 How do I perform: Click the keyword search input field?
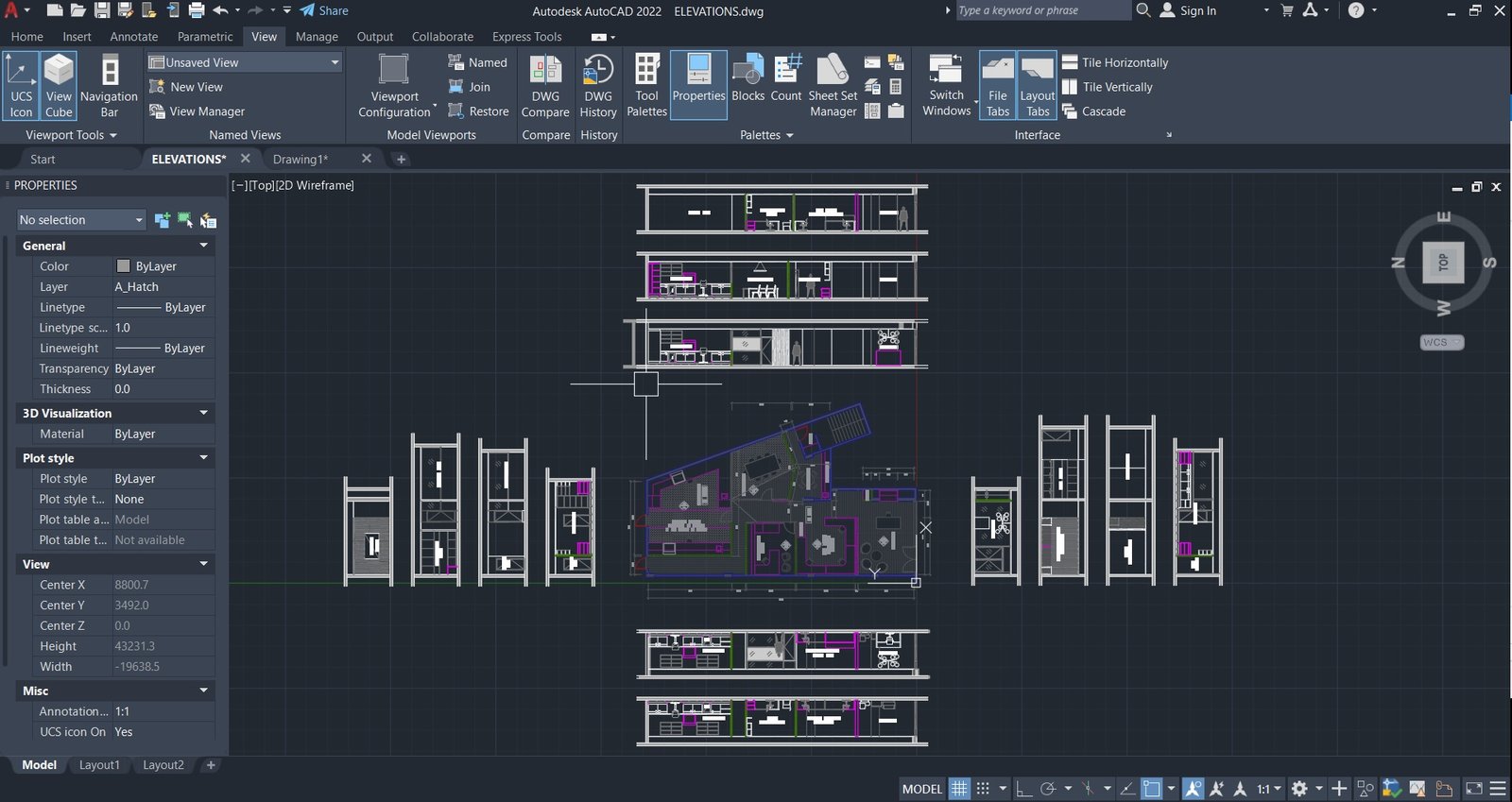pyautogui.click(x=1042, y=10)
